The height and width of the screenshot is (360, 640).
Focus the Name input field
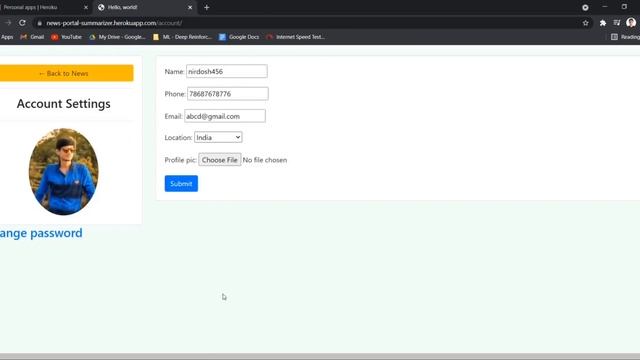227,71
